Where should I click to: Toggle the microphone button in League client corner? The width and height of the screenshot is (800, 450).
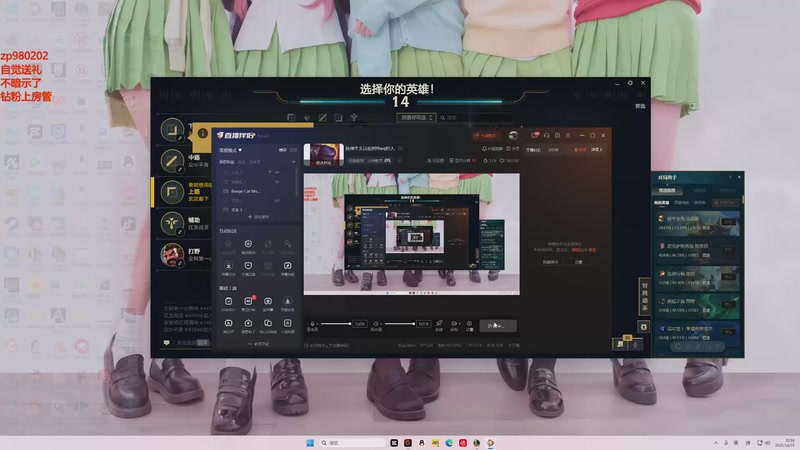[x=636, y=344]
